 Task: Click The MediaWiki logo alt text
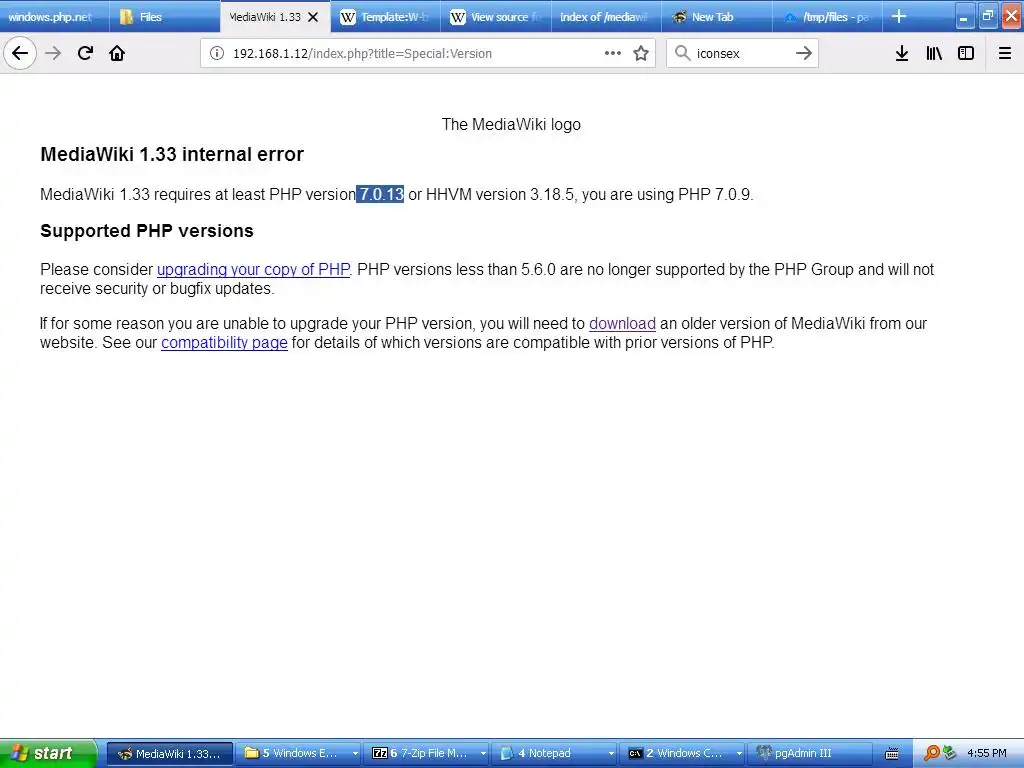click(x=511, y=124)
